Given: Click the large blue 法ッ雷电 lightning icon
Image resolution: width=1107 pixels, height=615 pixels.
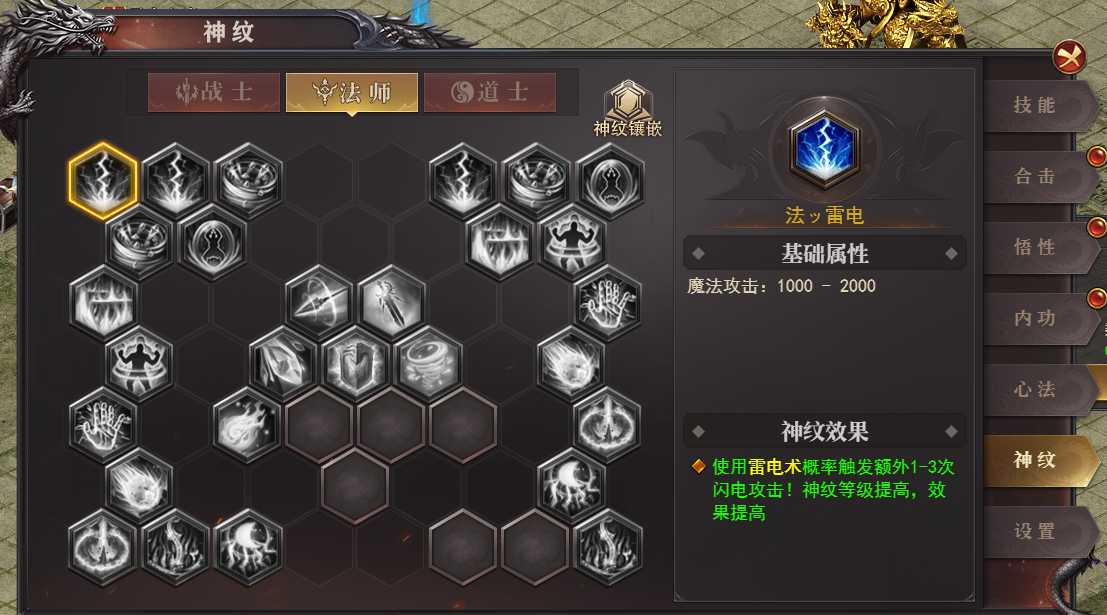Looking at the screenshot, I should (x=824, y=149).
